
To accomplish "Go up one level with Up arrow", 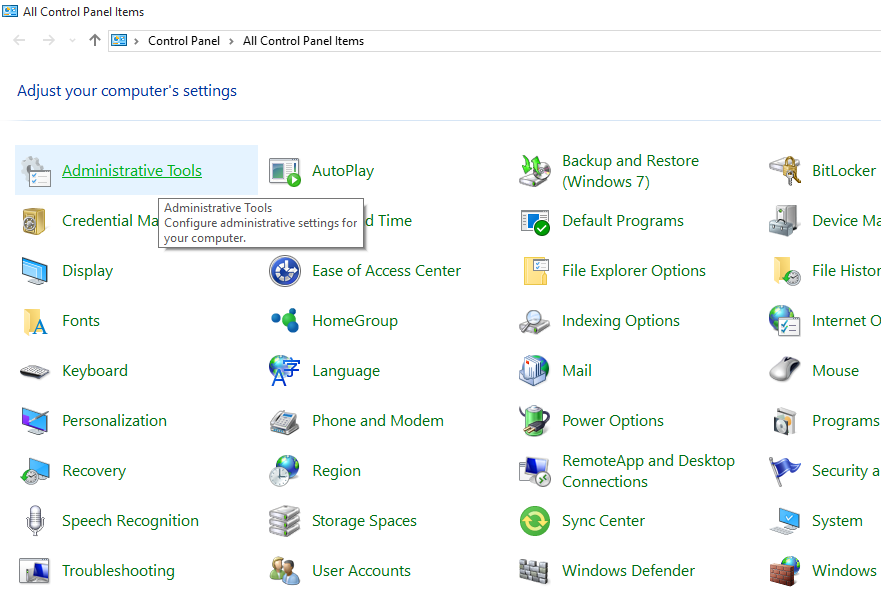I will (94, 40).
